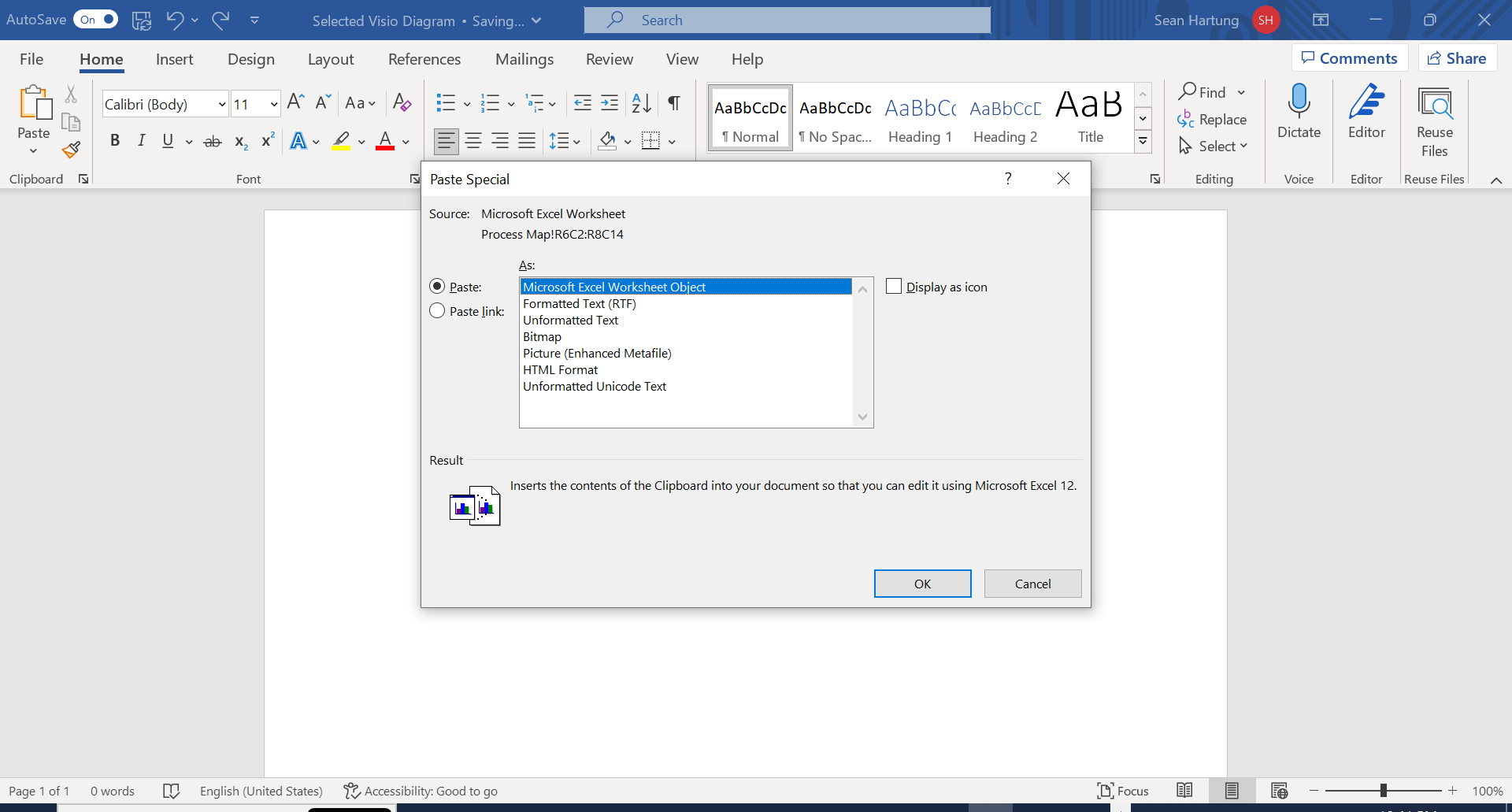Screen dimensions: 1512x812
Task: Open the font name dropdown
Action: coord(222,104)
